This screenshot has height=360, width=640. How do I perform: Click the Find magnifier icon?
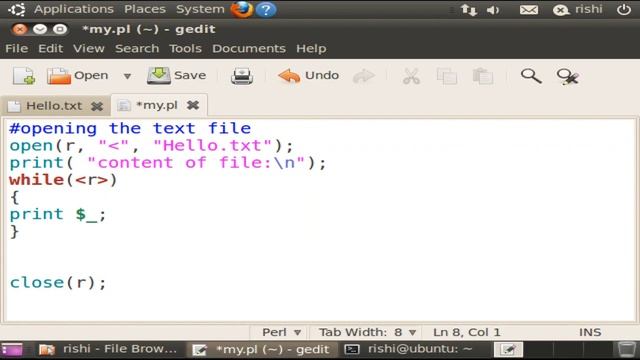tap(531, 76)
